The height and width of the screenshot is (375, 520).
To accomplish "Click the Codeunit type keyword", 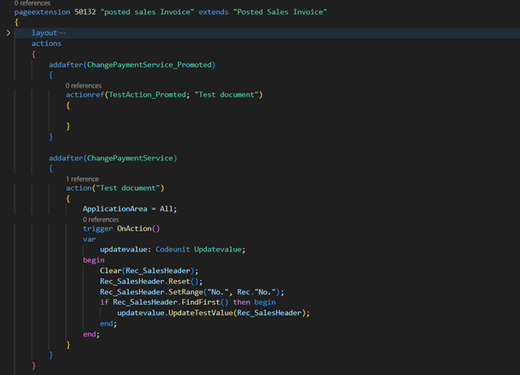I will tap(172, 249).
